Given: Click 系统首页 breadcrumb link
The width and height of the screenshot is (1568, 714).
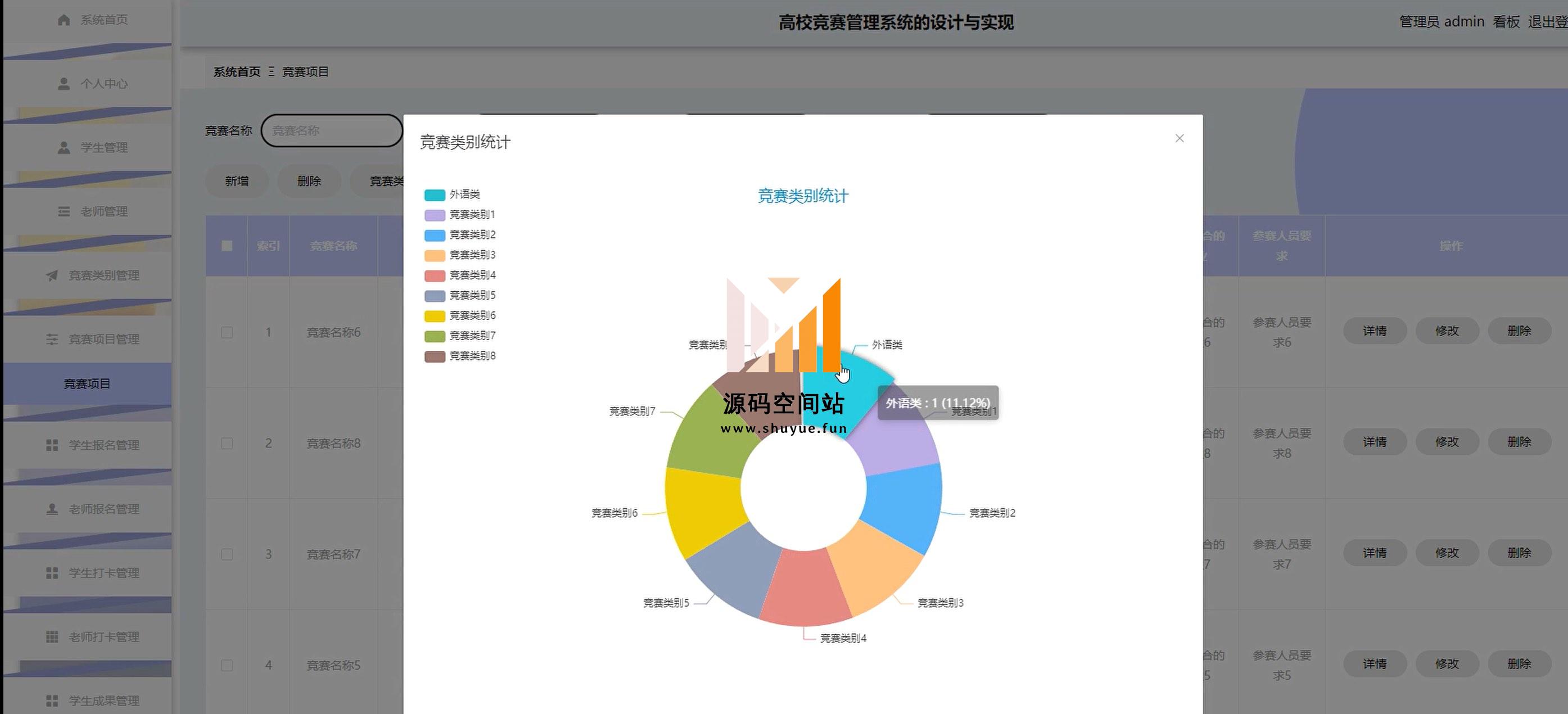Looking at the screenshot, I should tap(237, 72).
